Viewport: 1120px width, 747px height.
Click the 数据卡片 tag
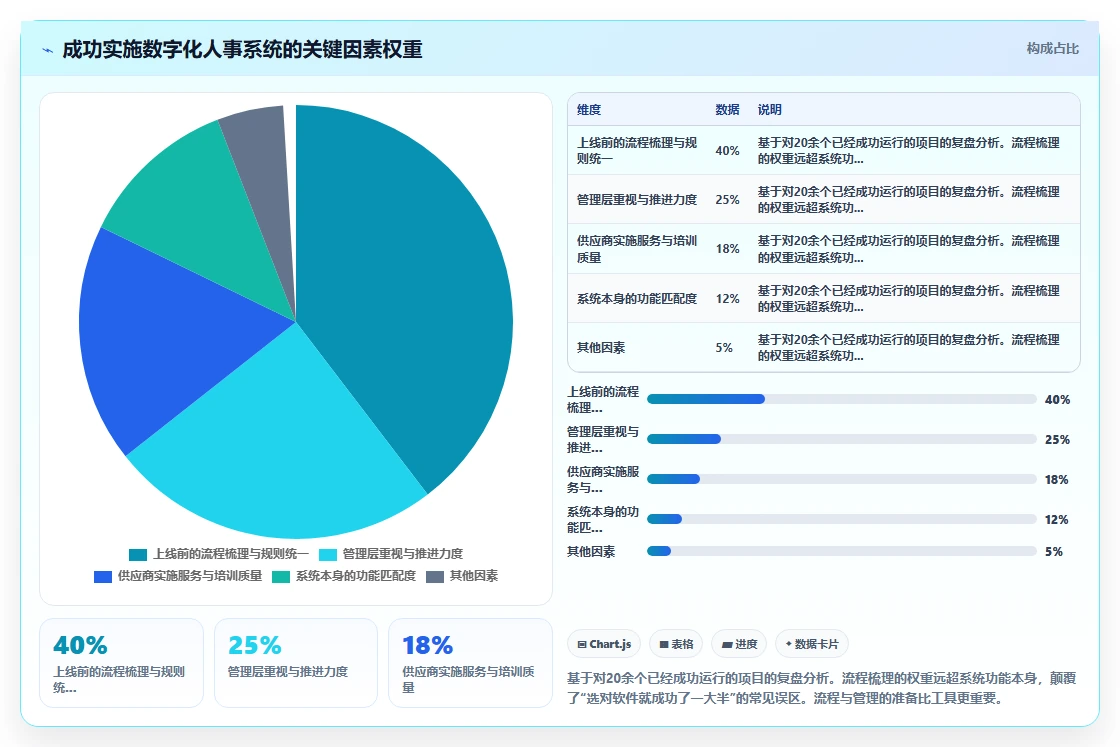coord(811,644)
